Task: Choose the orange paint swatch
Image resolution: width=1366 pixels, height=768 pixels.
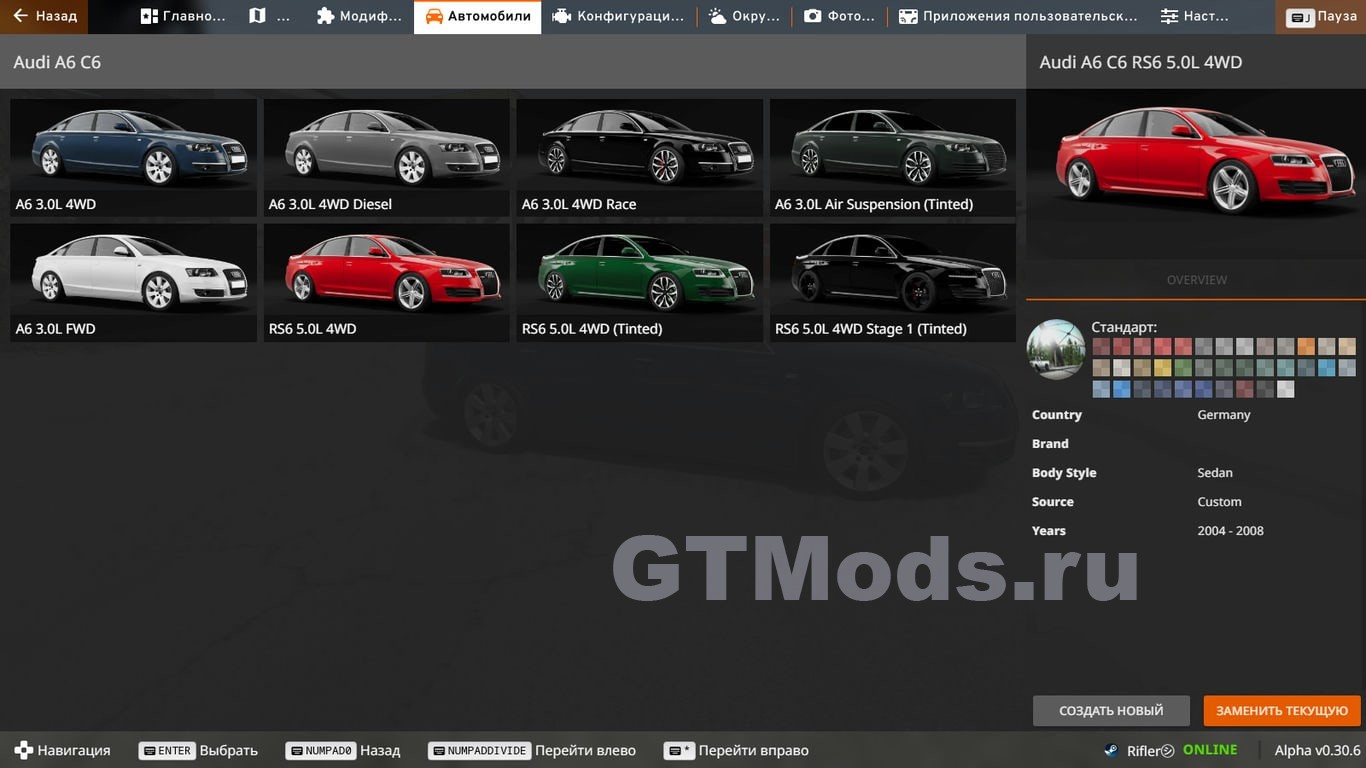Action: (1306, 346)
